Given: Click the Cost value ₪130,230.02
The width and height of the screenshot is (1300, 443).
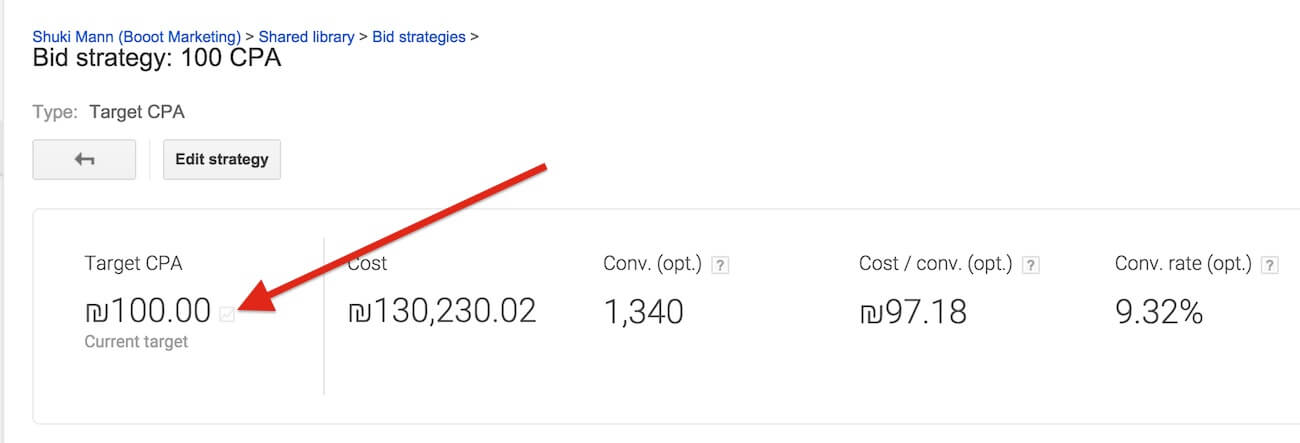Looking at the screenshot, I should click(x=442, y=311).
